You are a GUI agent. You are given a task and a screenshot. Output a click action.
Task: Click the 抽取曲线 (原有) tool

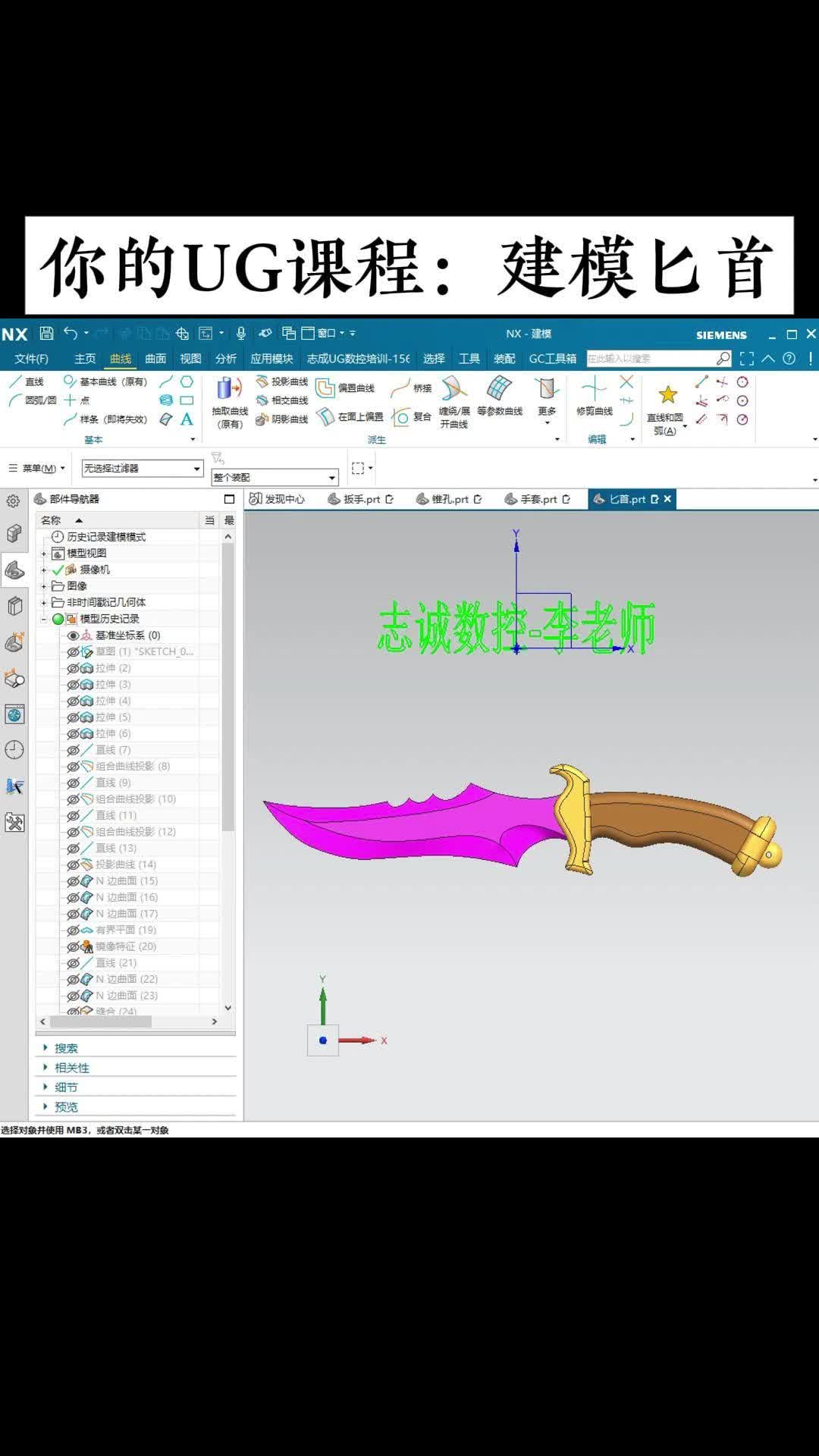tap(229, 403)
